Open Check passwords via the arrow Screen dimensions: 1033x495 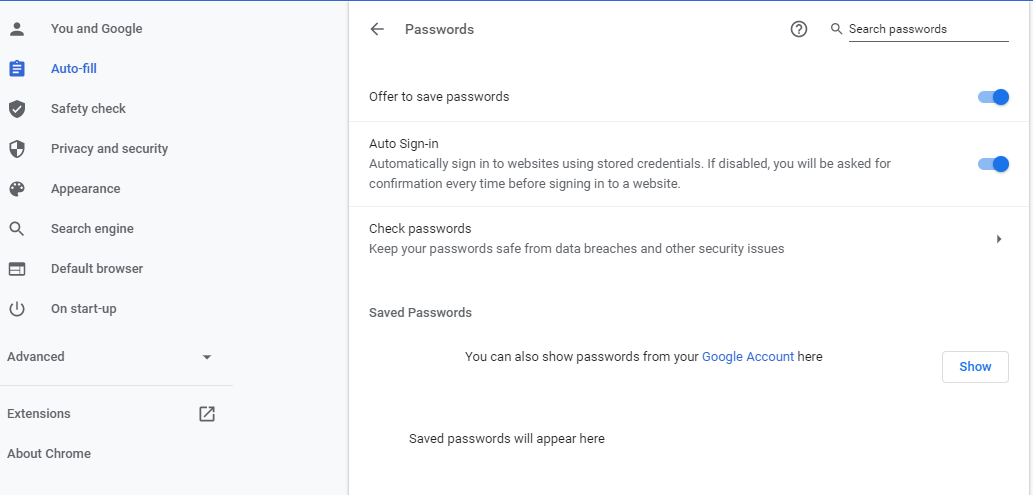pyautogui.click(x=999, y=239)
